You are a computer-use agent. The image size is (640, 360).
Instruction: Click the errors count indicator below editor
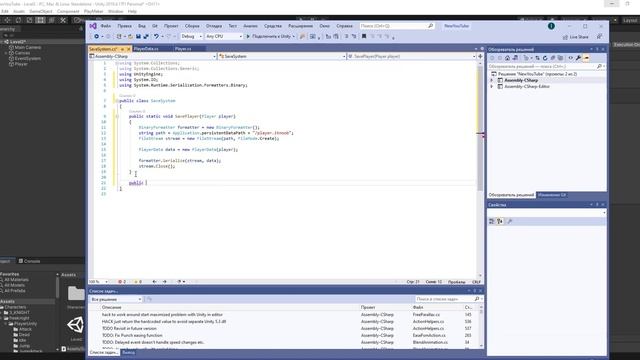[122, 282]
